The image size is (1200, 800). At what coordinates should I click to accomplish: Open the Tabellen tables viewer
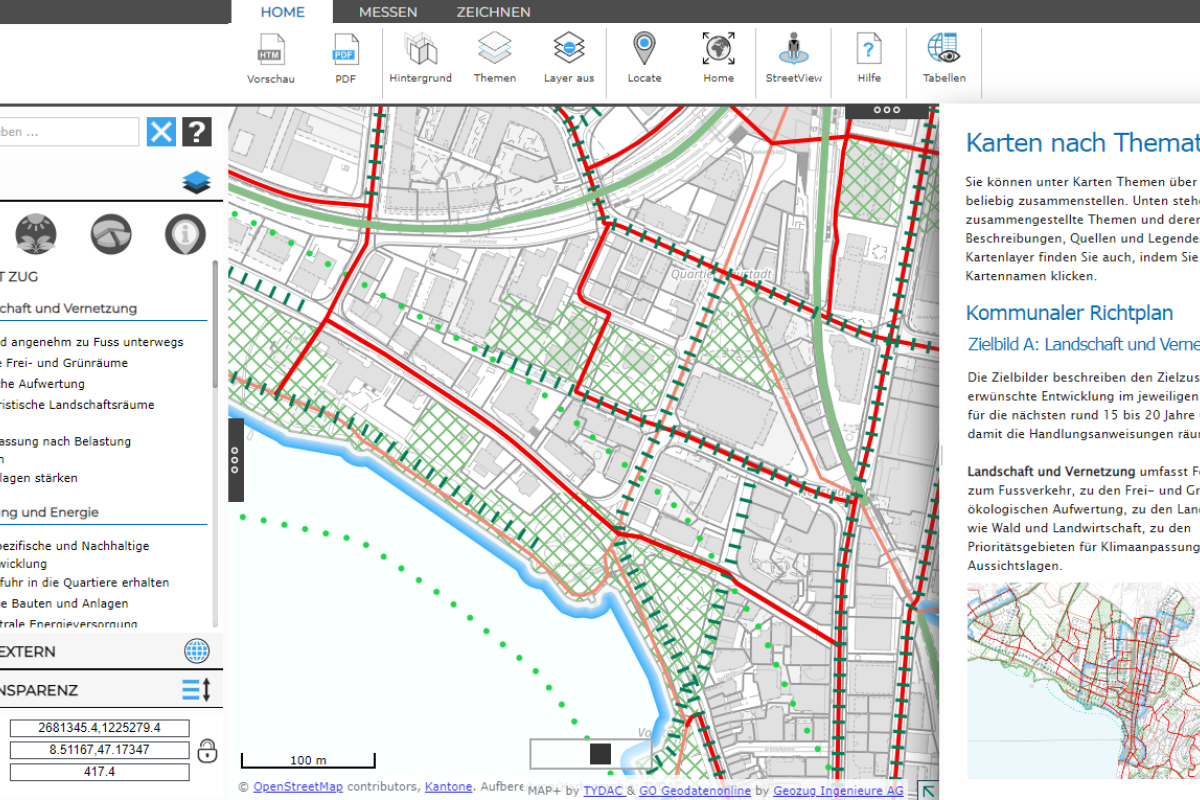click(x=943, y=50)
